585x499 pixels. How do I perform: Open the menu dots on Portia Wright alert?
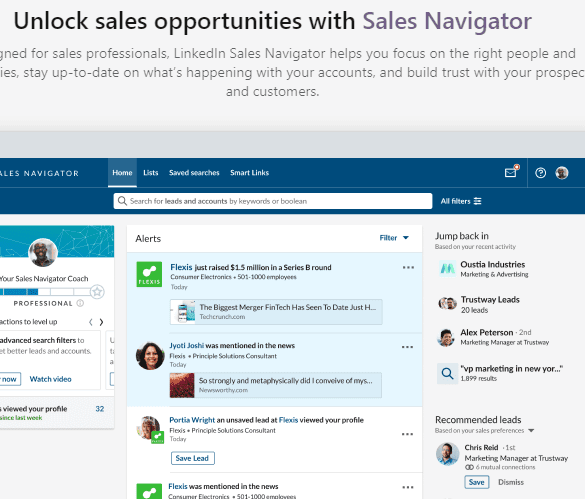pos(407,434)
